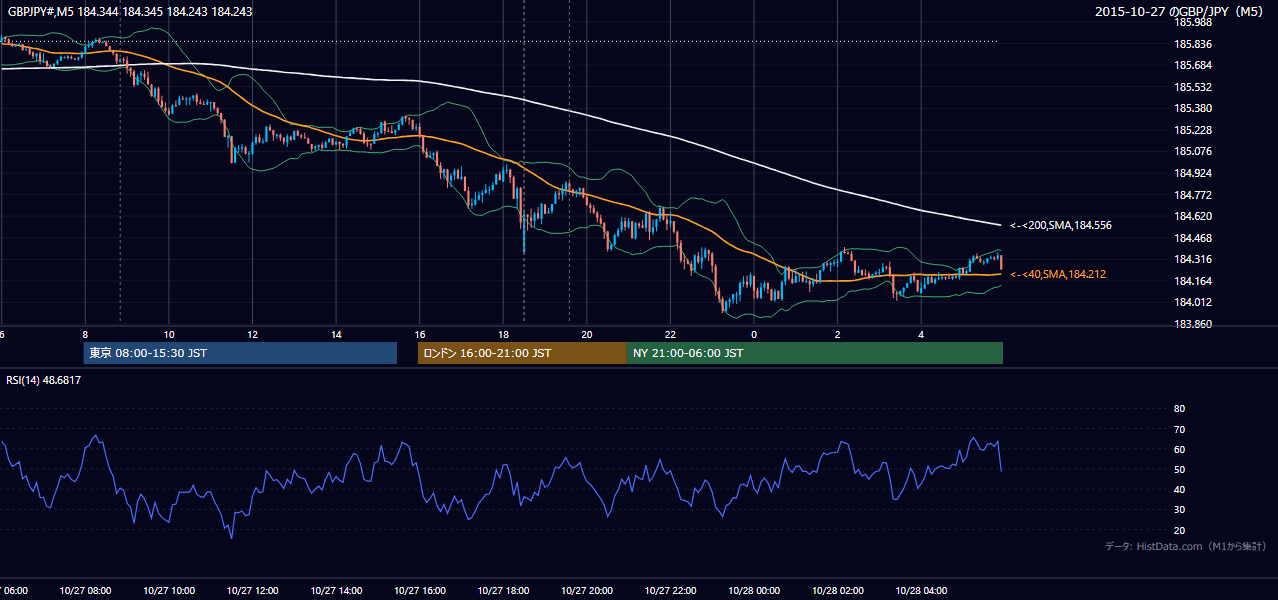Click price axis label 184.316
Screen dimensions: 1278x600
(1193, 259)
